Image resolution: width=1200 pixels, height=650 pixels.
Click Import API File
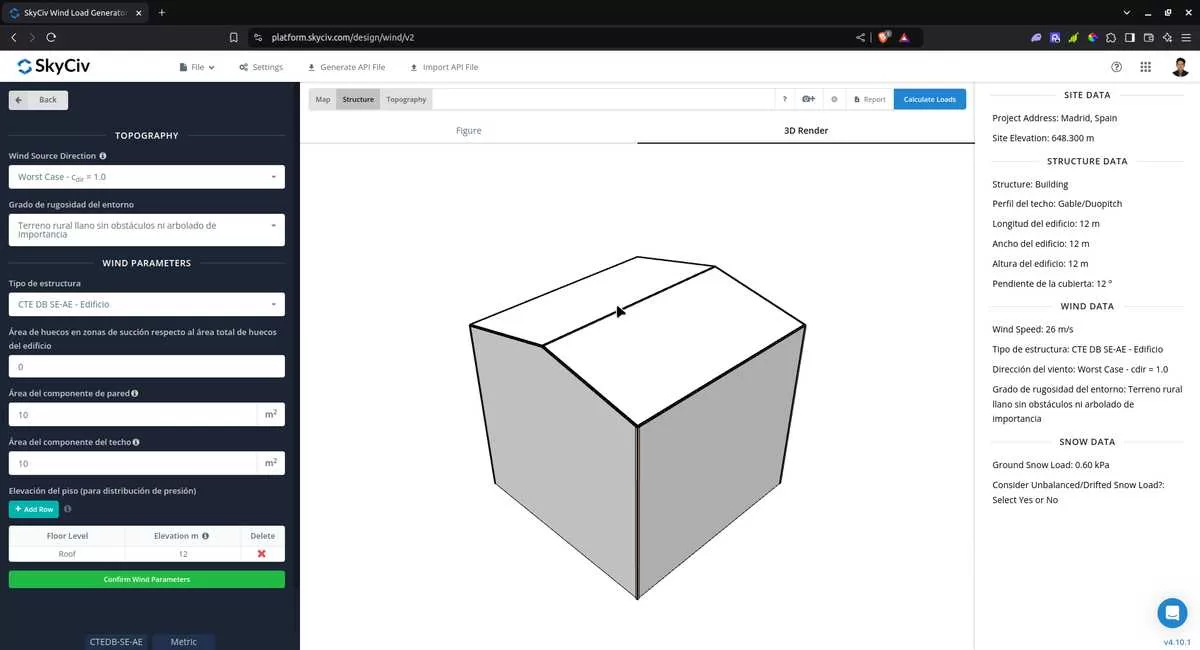click(x=444, y=67)
